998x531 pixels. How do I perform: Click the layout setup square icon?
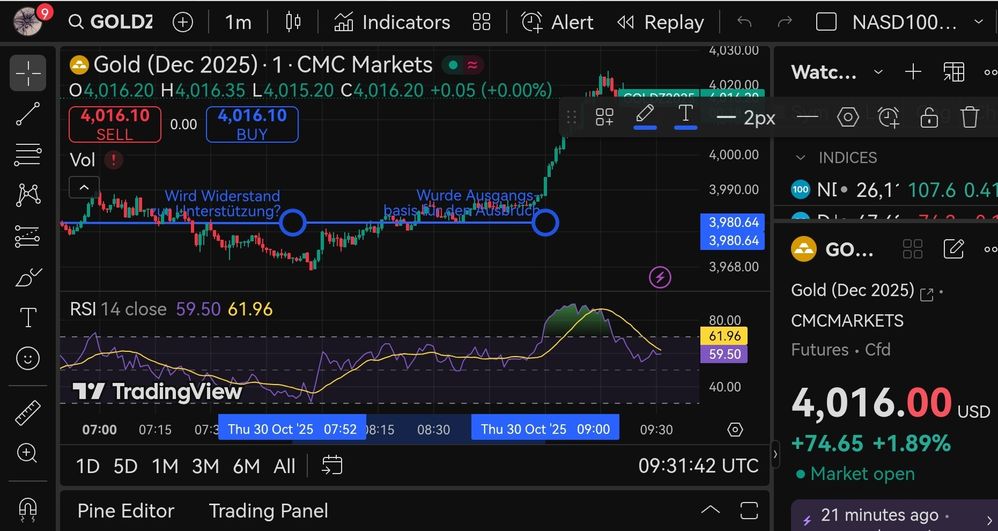click(826, 22)
